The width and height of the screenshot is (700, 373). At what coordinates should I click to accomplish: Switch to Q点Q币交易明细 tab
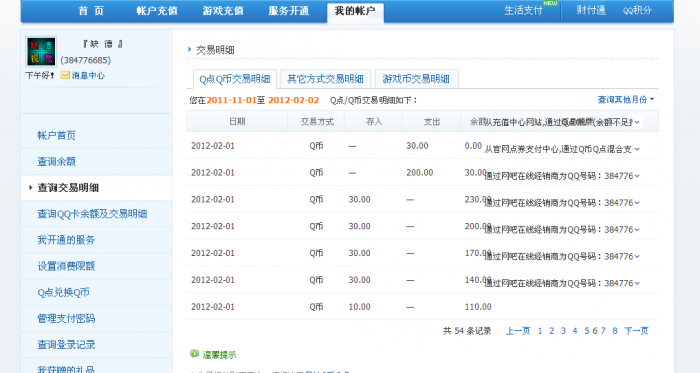(x=235, y=79)
